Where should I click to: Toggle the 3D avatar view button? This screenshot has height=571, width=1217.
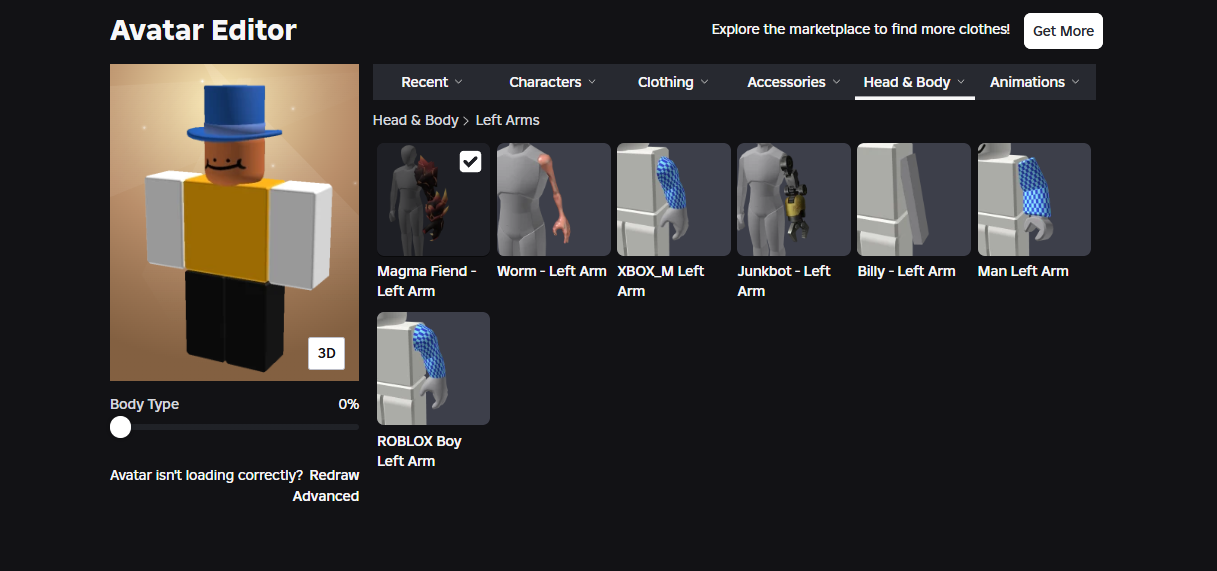(x=326, y=353)
